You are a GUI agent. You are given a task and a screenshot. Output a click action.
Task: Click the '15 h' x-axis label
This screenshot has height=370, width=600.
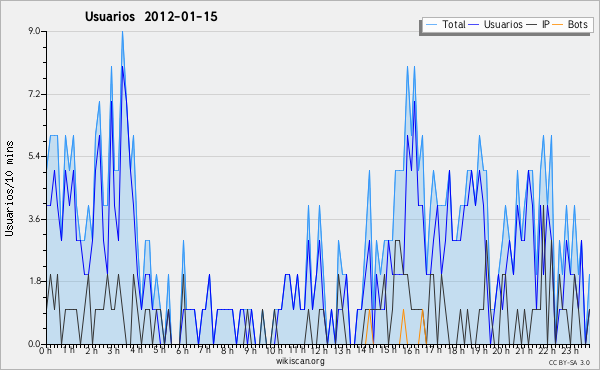click(x=388, y=350)
